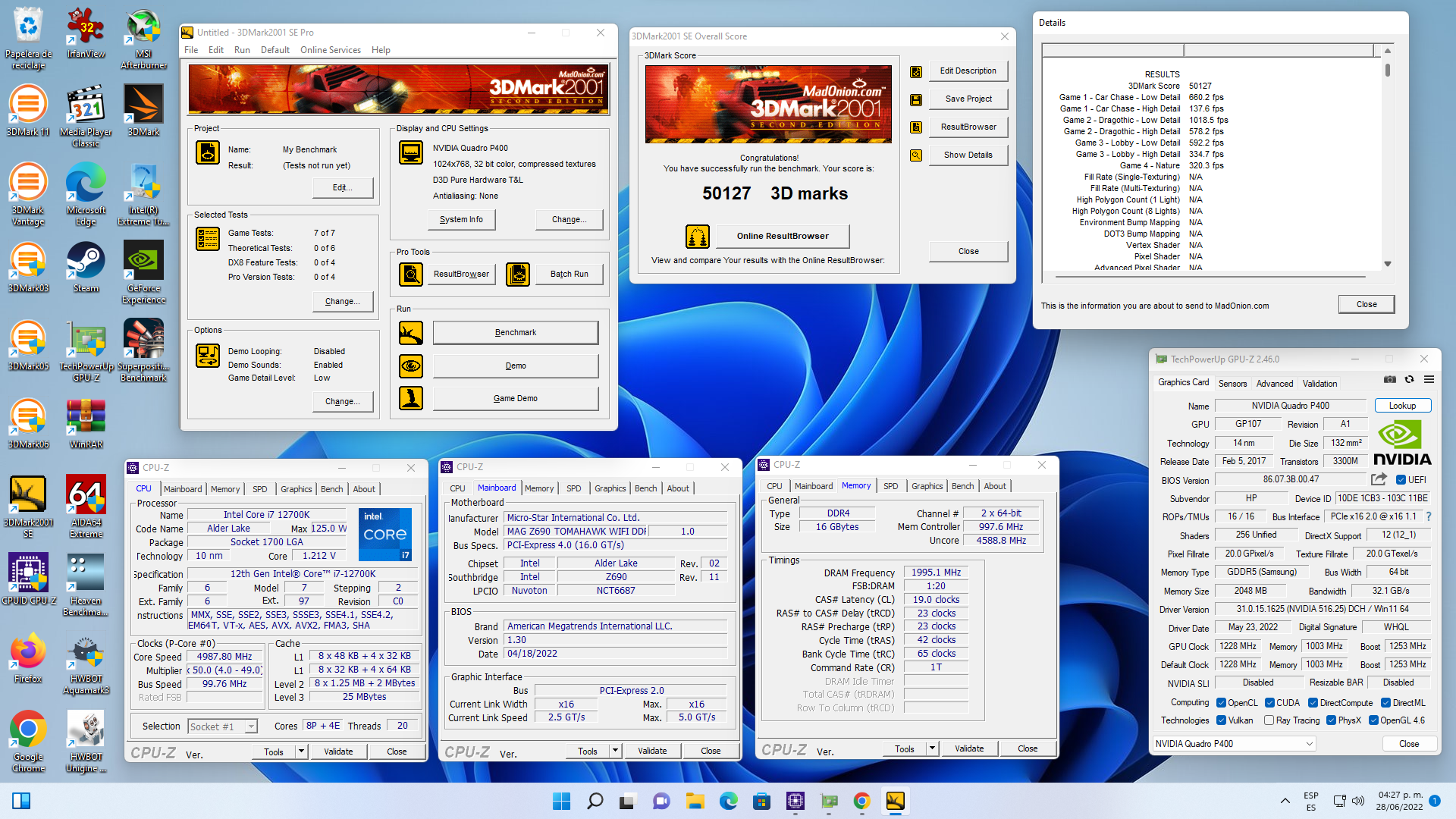
Task: Open the NVIDIA Quadro P400 GPU selector dropdown
Action: [1233, 744]
